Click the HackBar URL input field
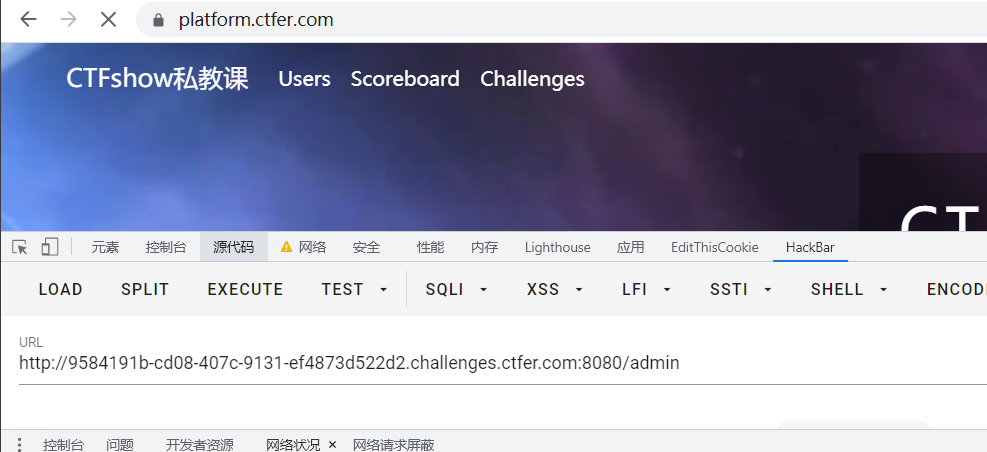Viewport: 987px width, 452px height. pos(502,363)
